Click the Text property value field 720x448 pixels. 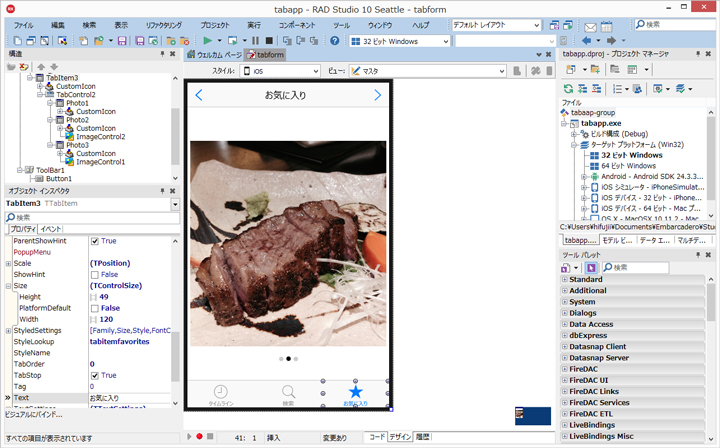[x=129, y=398]
